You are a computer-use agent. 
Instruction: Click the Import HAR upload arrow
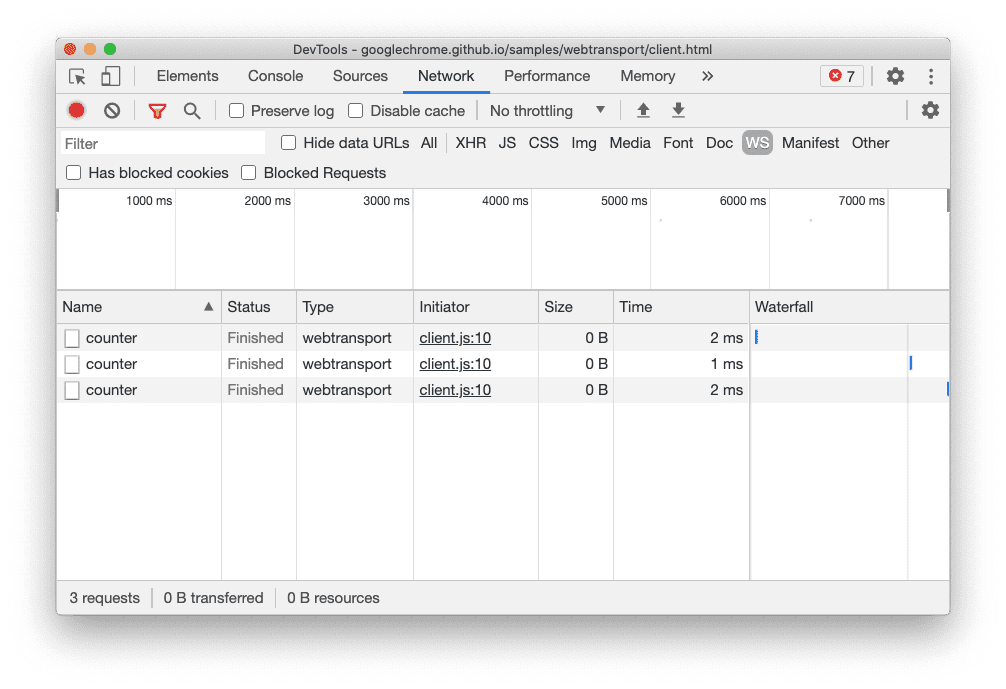point(643,111)
